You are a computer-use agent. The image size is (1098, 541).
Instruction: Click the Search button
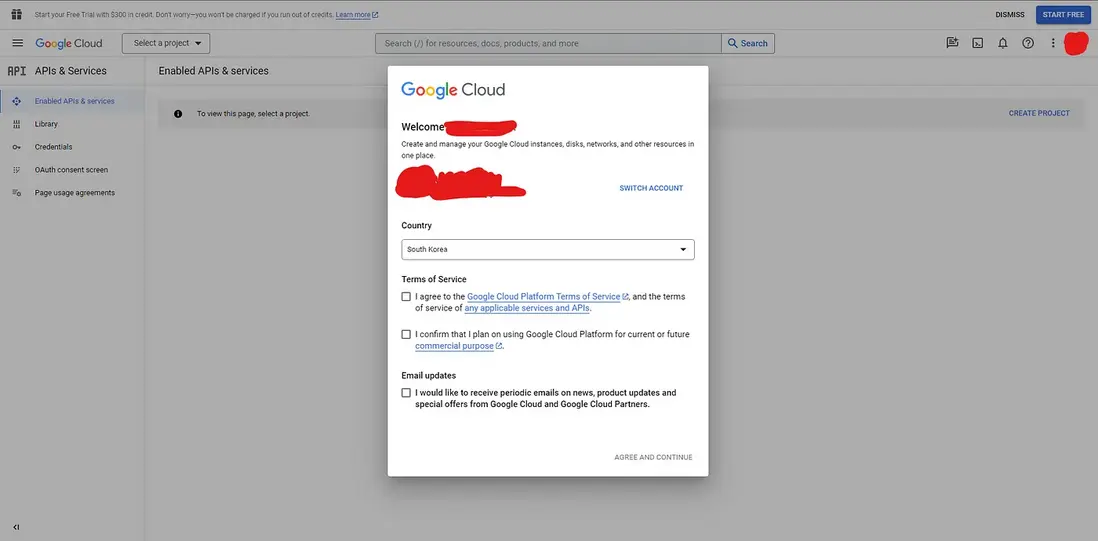(748, 43)
